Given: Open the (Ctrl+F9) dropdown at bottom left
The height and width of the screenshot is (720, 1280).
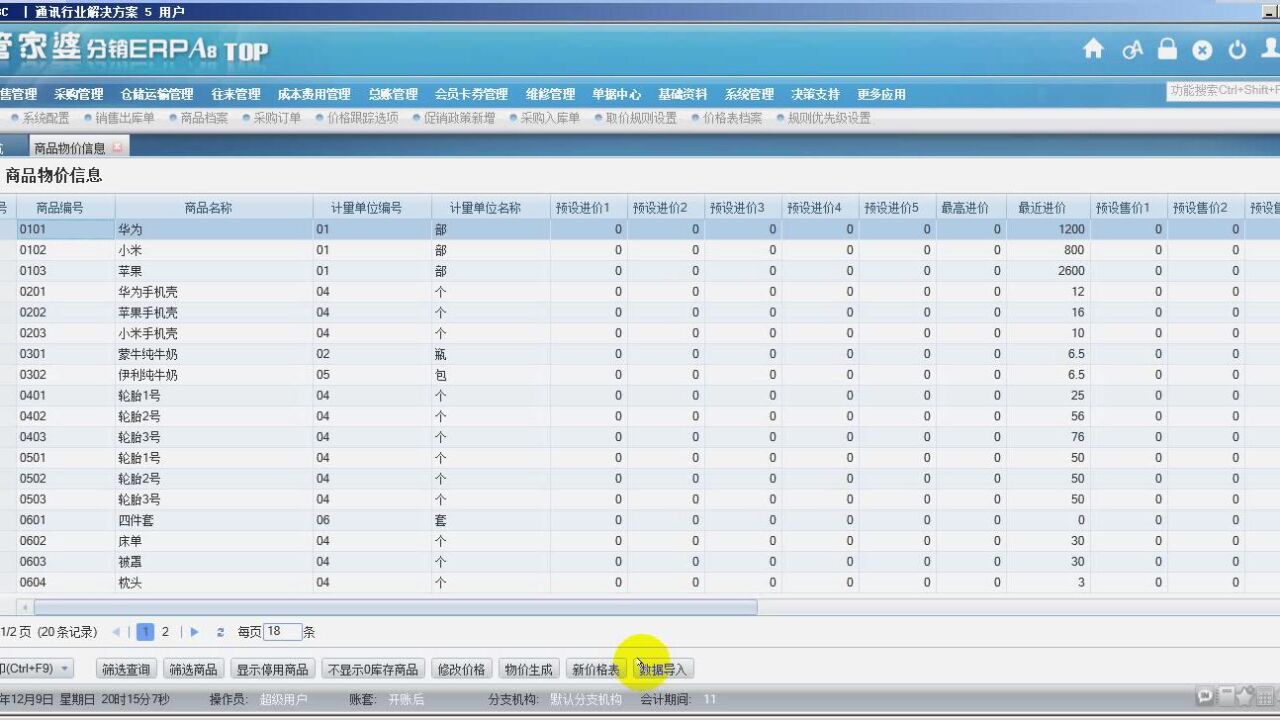Looking at the screenshot, I should pos(38,668).
